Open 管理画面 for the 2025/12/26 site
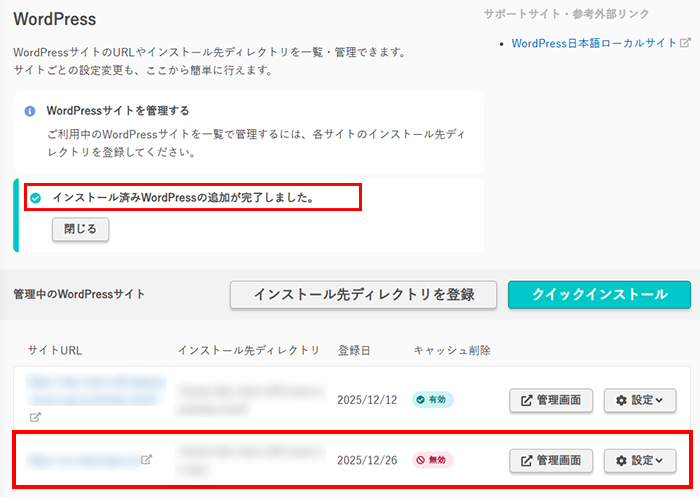This screenshot has width=700, height=497. point(551,460)
